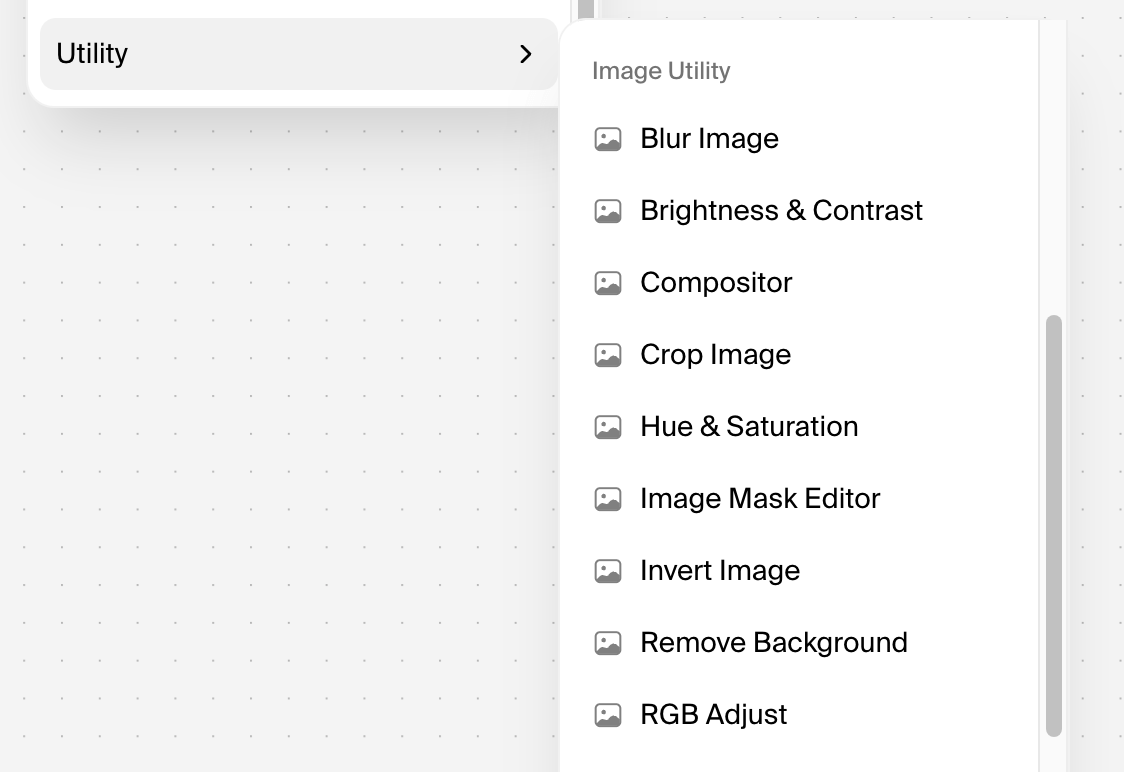The width and height of the screenshot is (1124, 772).
Task: Open the Utility menu category
Action: tap(299, 54)
